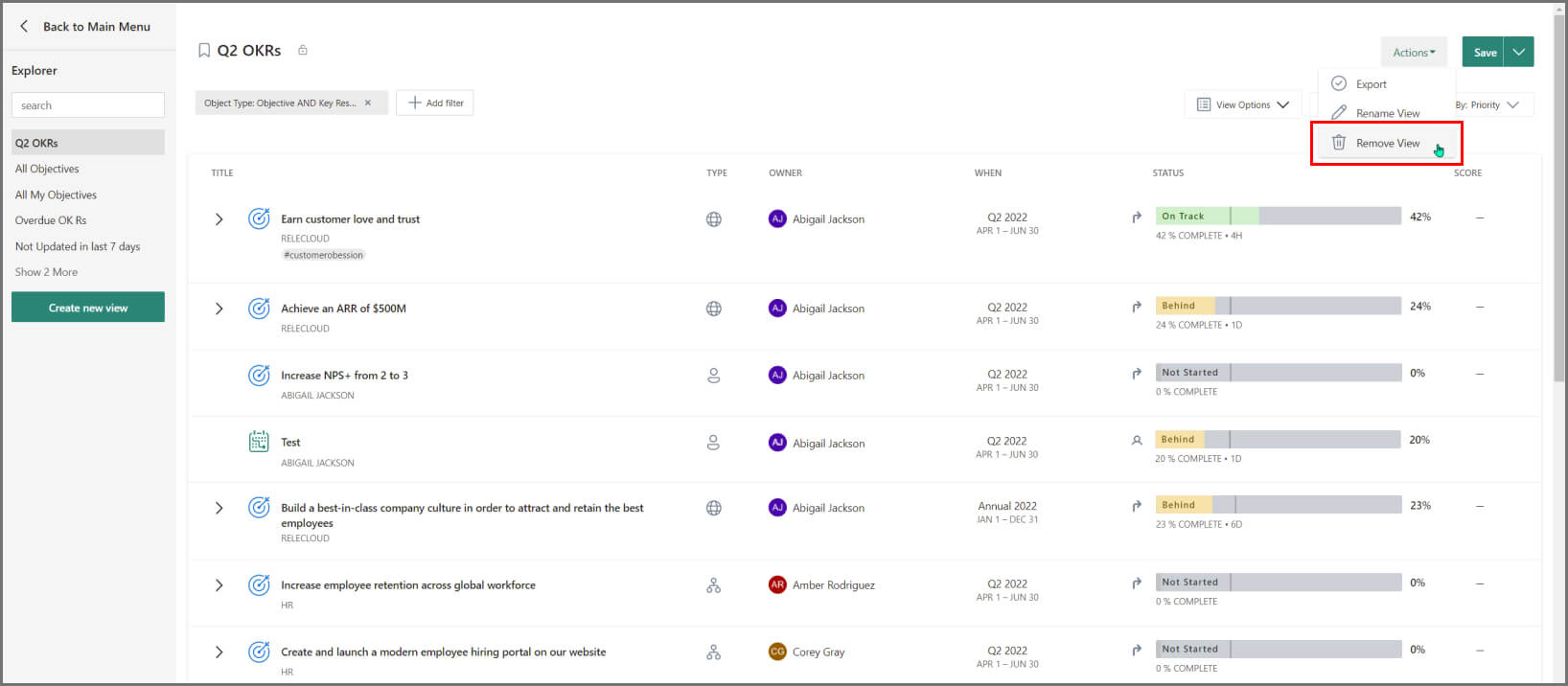
Task: Remove the Object Type filter chip
Action: [367, 103]
